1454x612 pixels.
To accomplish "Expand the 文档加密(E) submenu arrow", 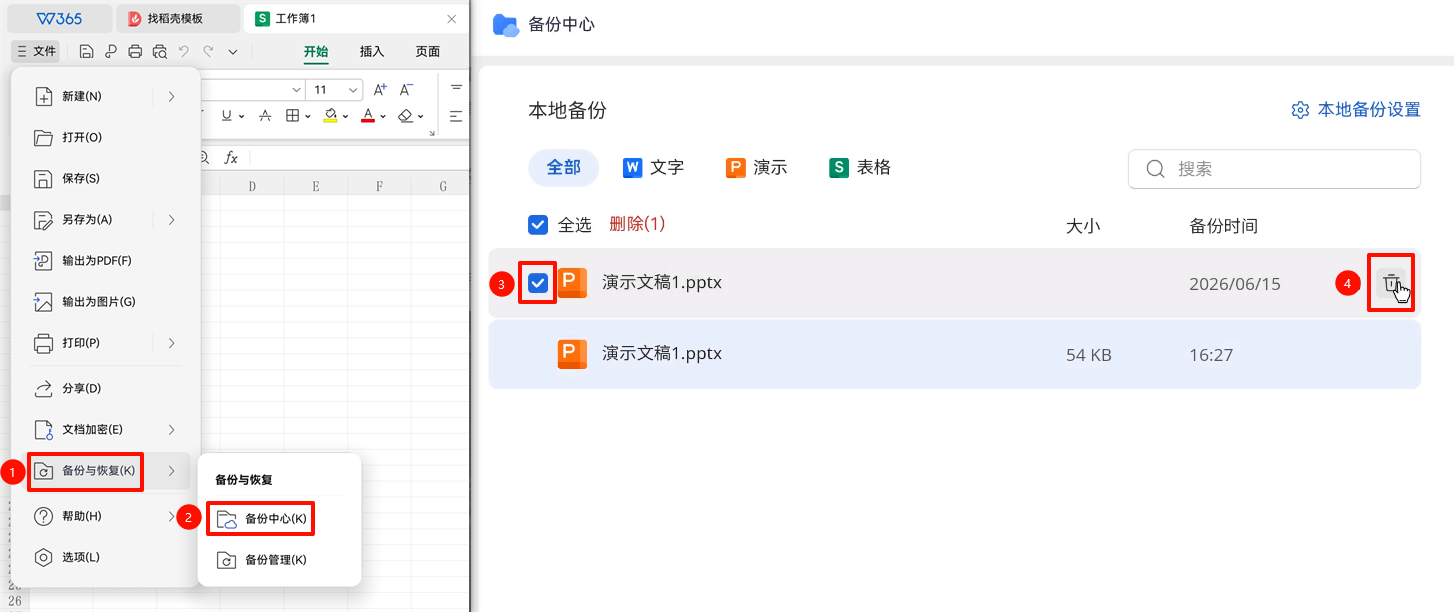I will (x=172, y=429).
